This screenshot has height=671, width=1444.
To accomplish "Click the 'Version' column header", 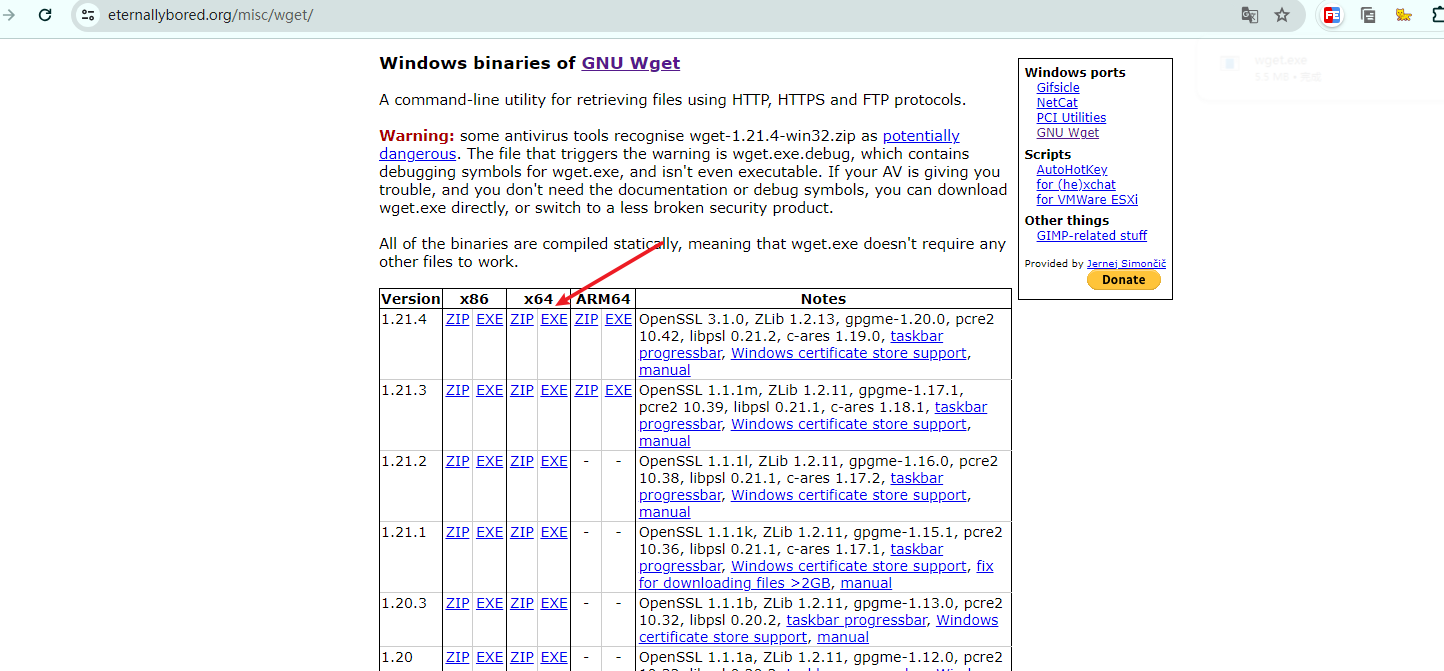I will [411, 298].
